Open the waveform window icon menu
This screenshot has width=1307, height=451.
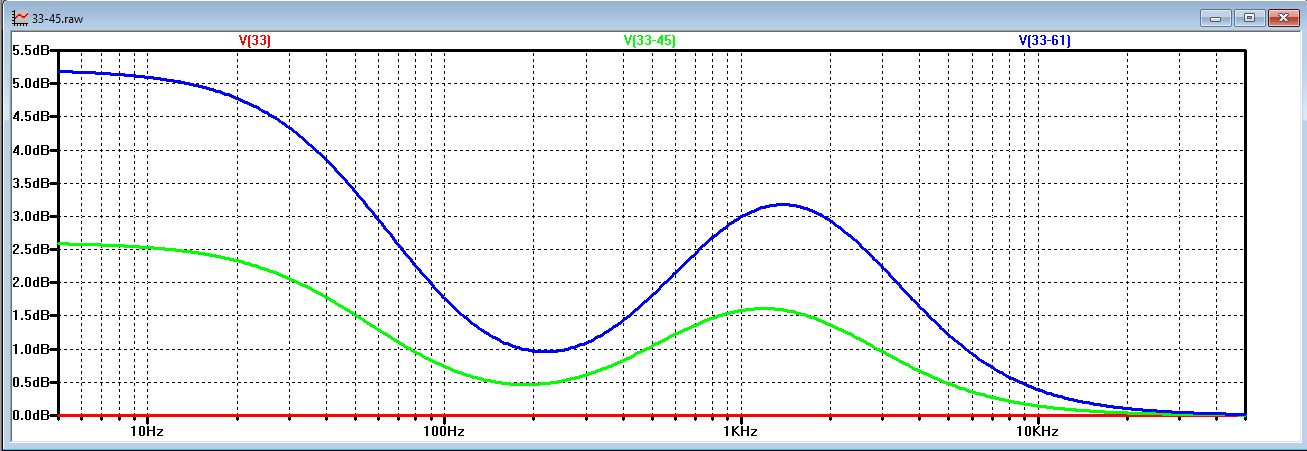[19, 17]
